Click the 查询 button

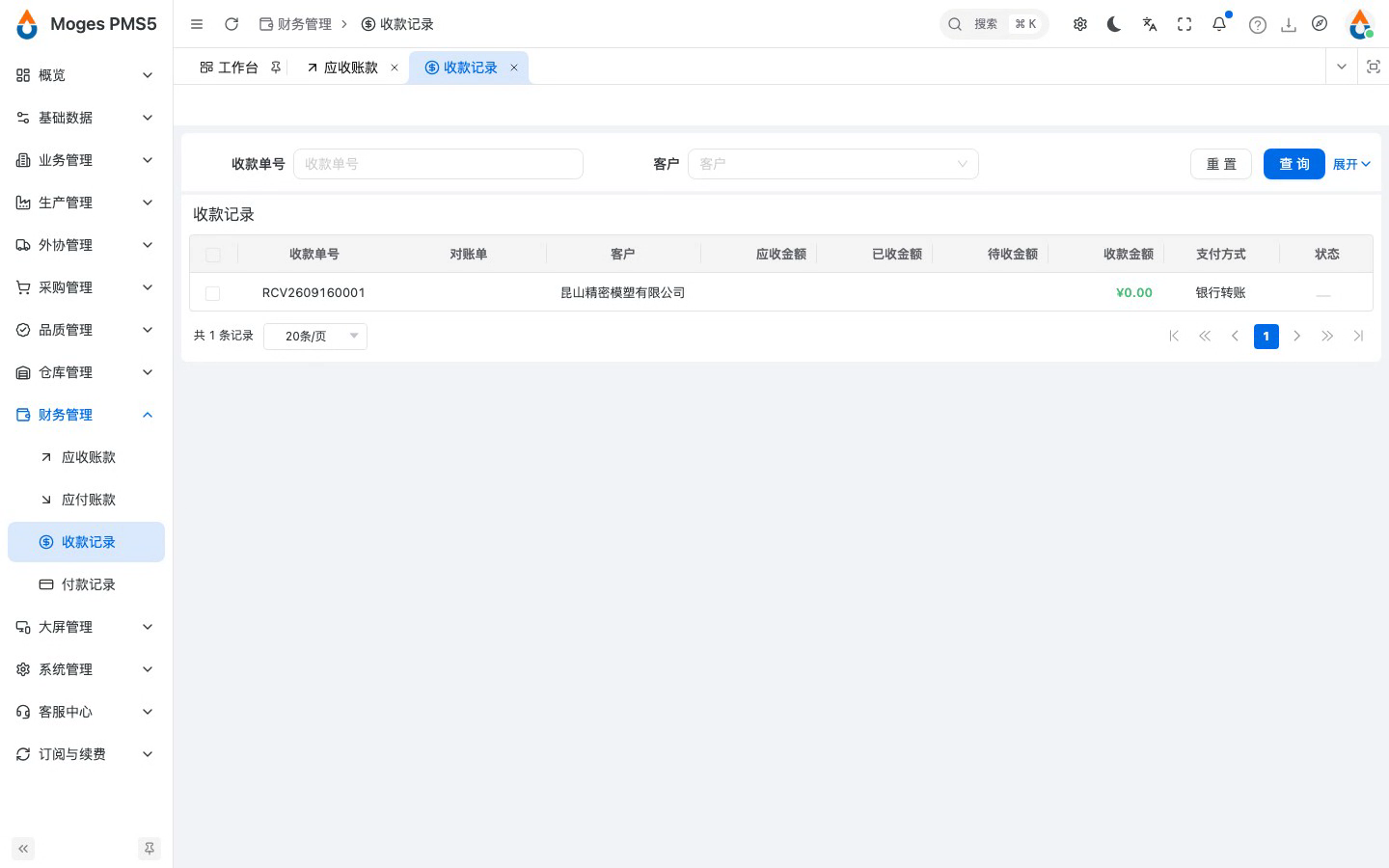click(1294, 164)
